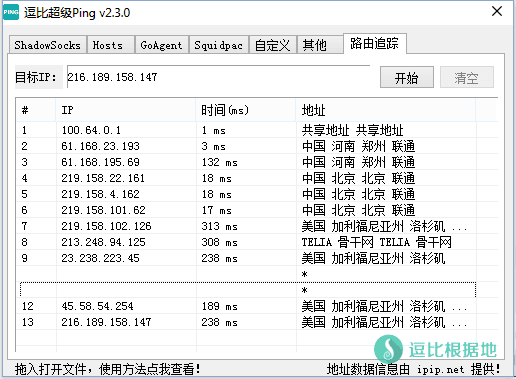Screen dimensions: 516x379
Task: Close the 逗比超级Ping window
Action: [x=497, y=11]
